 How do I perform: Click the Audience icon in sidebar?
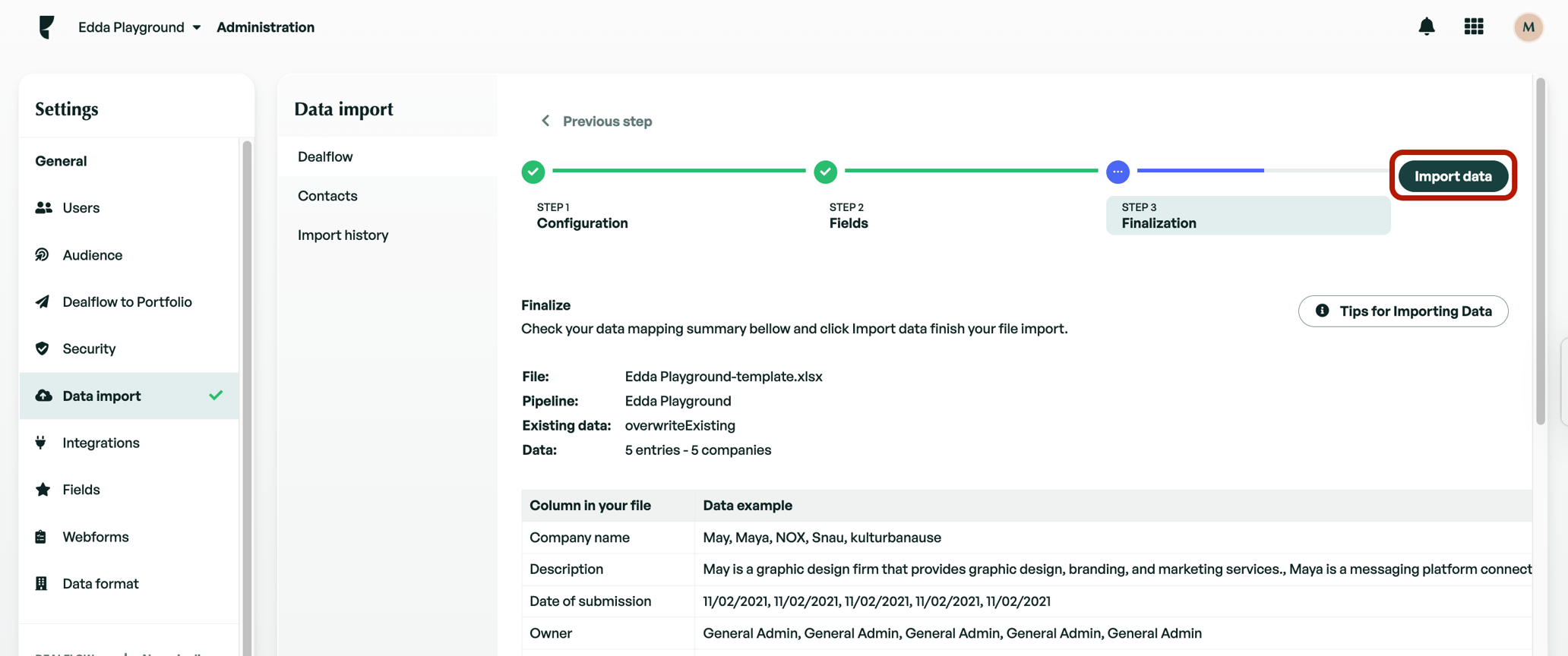pos(43,254)
